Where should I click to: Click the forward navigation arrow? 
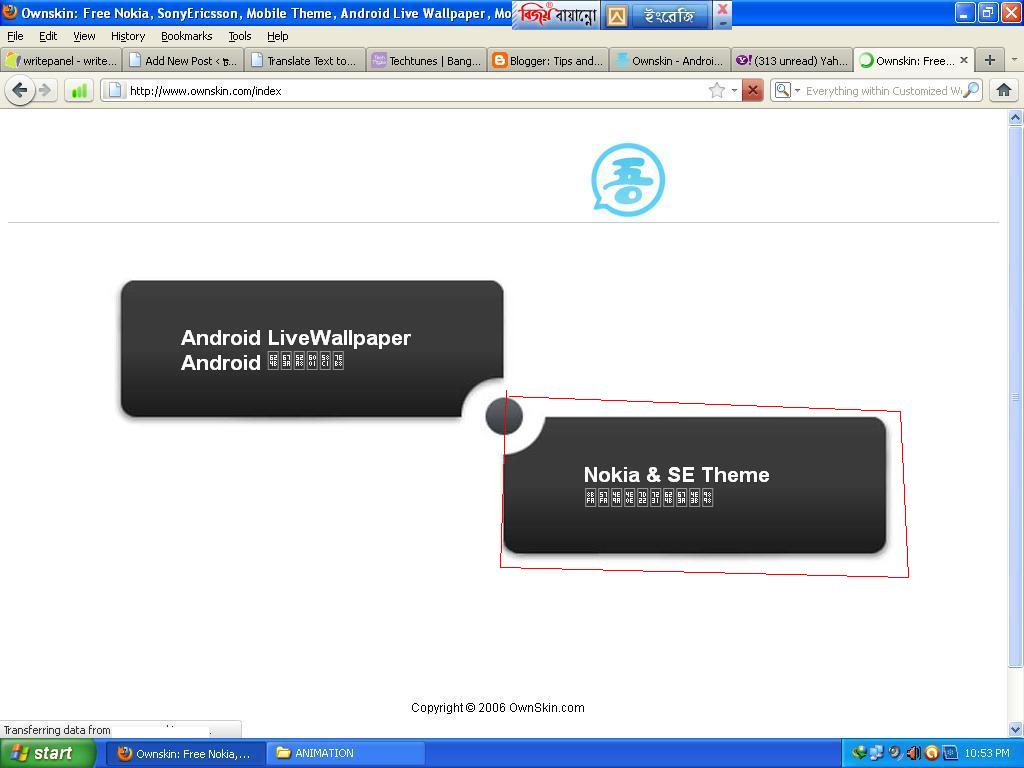[45, 90]
